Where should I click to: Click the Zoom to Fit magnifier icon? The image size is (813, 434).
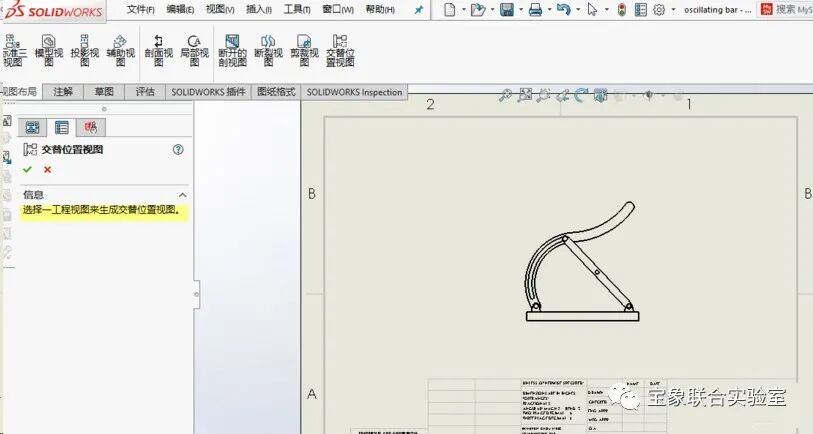[x=505, y=95]
